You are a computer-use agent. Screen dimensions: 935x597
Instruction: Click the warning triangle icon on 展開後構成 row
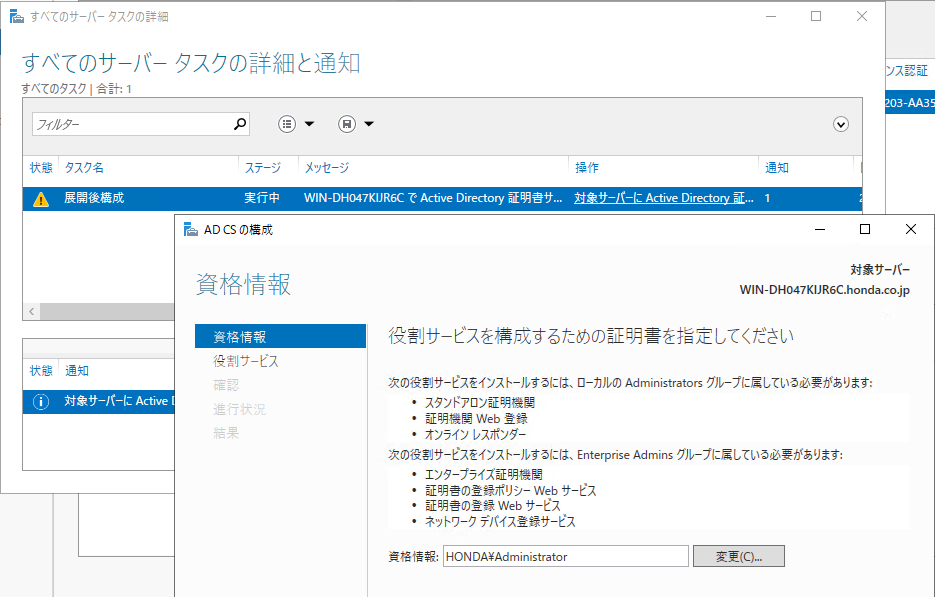(x=41, y=199)
